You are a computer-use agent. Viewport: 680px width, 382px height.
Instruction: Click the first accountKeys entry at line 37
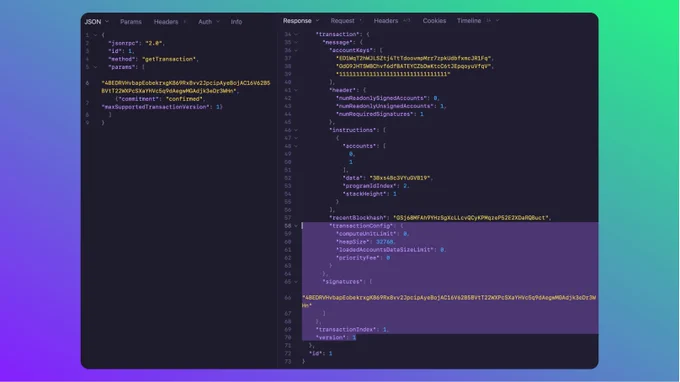click(415, 58)
